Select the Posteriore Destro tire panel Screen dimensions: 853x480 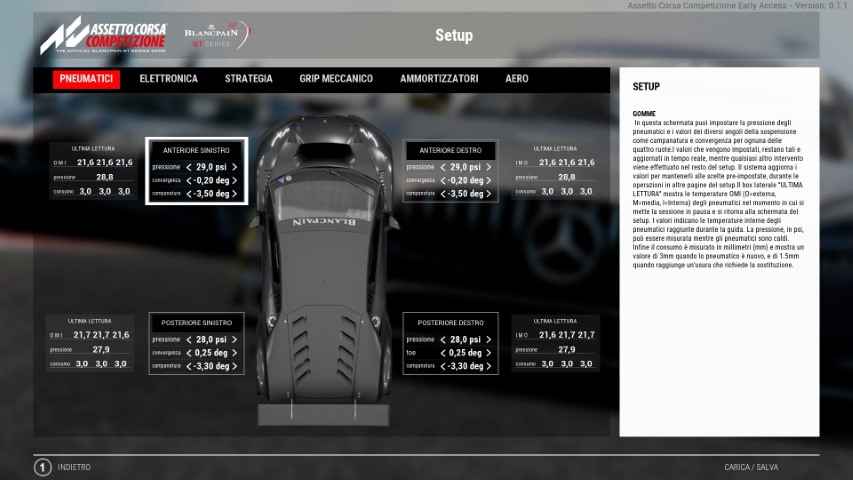(x=450, y=323)
